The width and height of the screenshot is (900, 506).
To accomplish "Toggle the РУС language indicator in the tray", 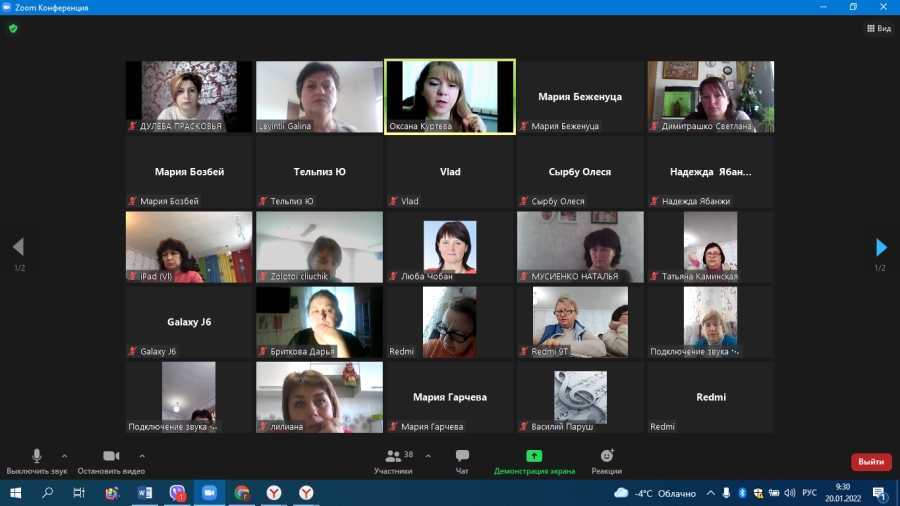I will point(810,493).
